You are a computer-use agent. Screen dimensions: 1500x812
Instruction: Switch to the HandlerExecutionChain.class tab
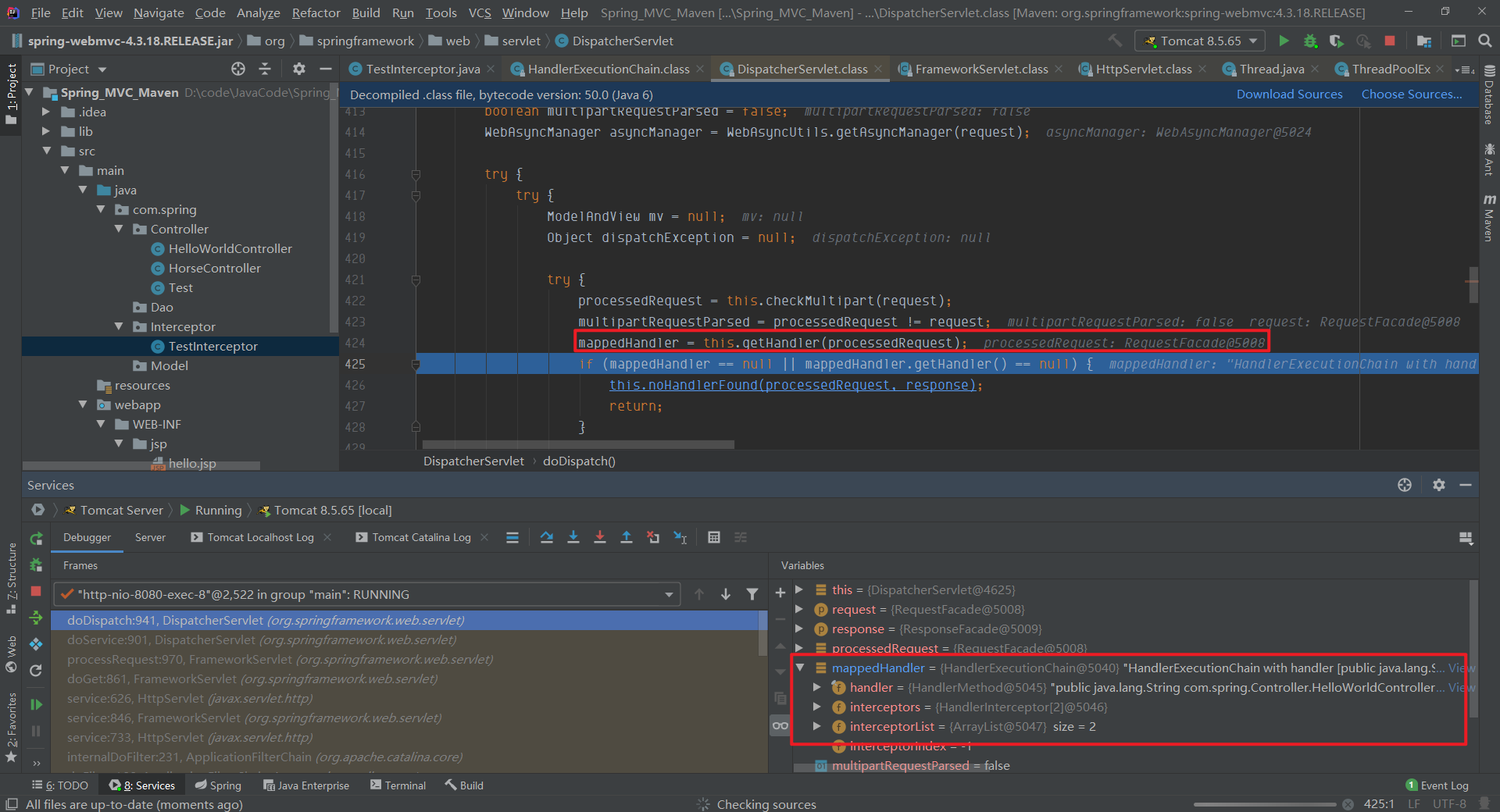[x=608, y=69]
